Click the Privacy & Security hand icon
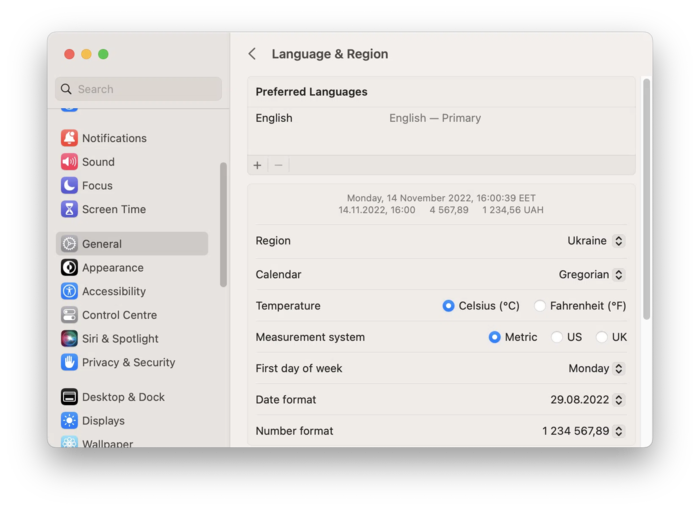700x510 pixels. (69, 362)
